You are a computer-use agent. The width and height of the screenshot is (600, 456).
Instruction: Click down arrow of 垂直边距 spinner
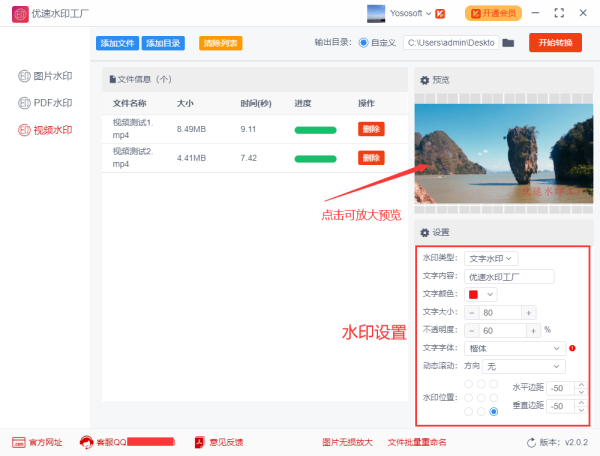pyautogui.click(x=581, y=410)
